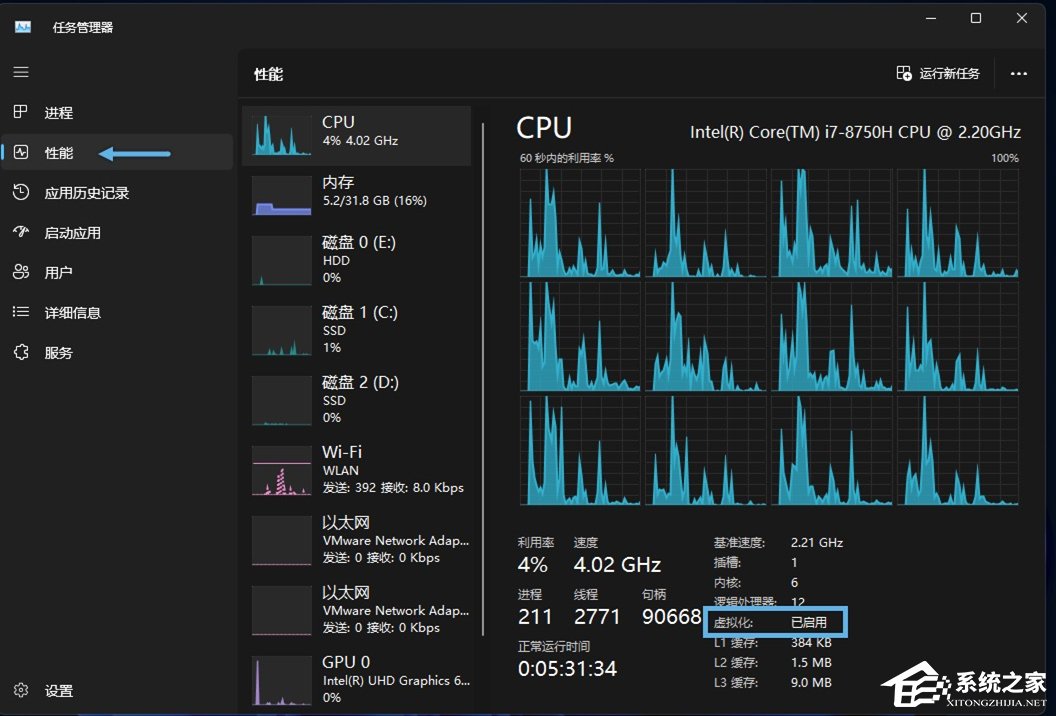Screen dimensions: 1056x716
Task: Open Task Manager 设置 via gear icon
Action: 20,690
